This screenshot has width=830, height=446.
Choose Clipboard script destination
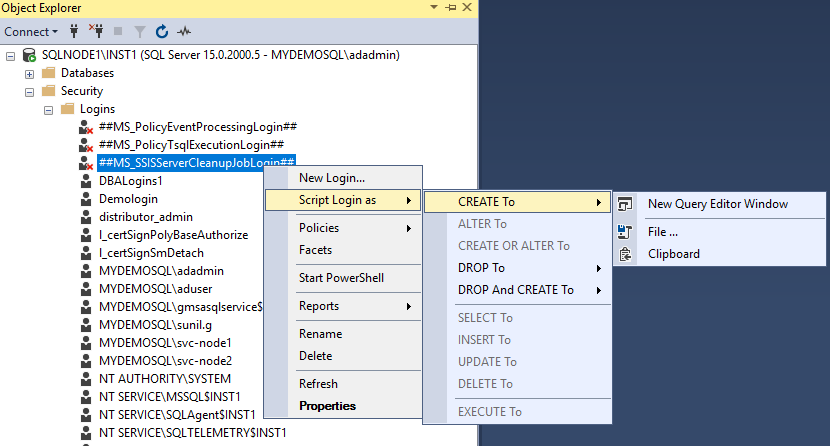click(719, 254)
